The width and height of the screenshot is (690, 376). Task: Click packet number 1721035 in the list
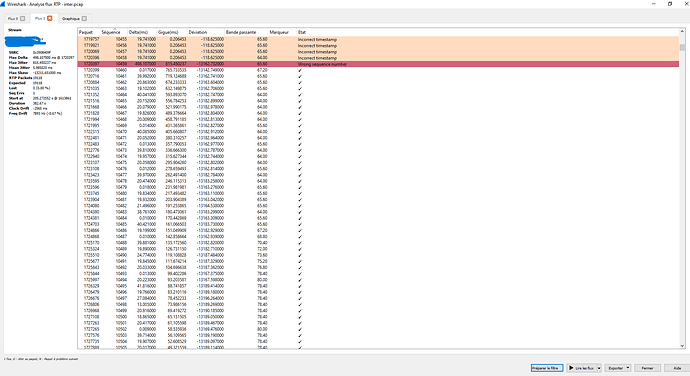92,88
